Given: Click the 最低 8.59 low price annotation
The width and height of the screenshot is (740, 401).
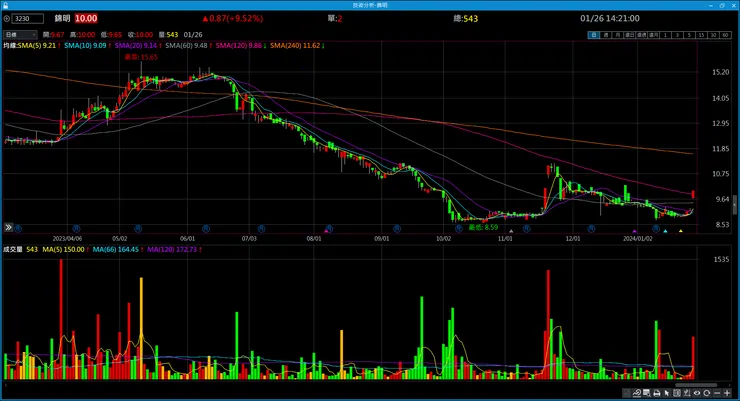Looking at the screenshot, I should click(483, 227).
